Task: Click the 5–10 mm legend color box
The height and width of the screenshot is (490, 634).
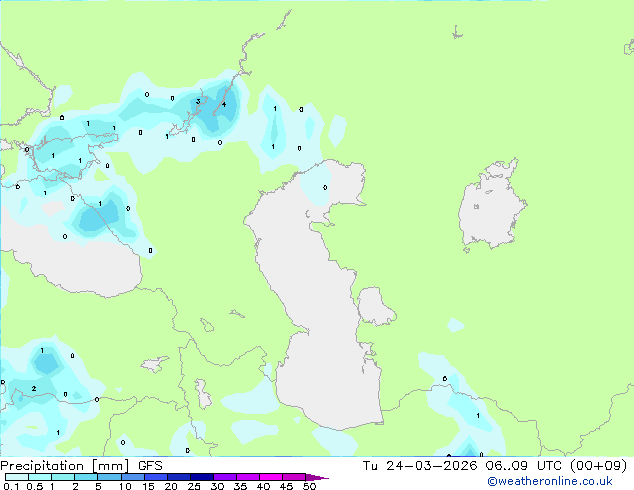Action: 109,477
